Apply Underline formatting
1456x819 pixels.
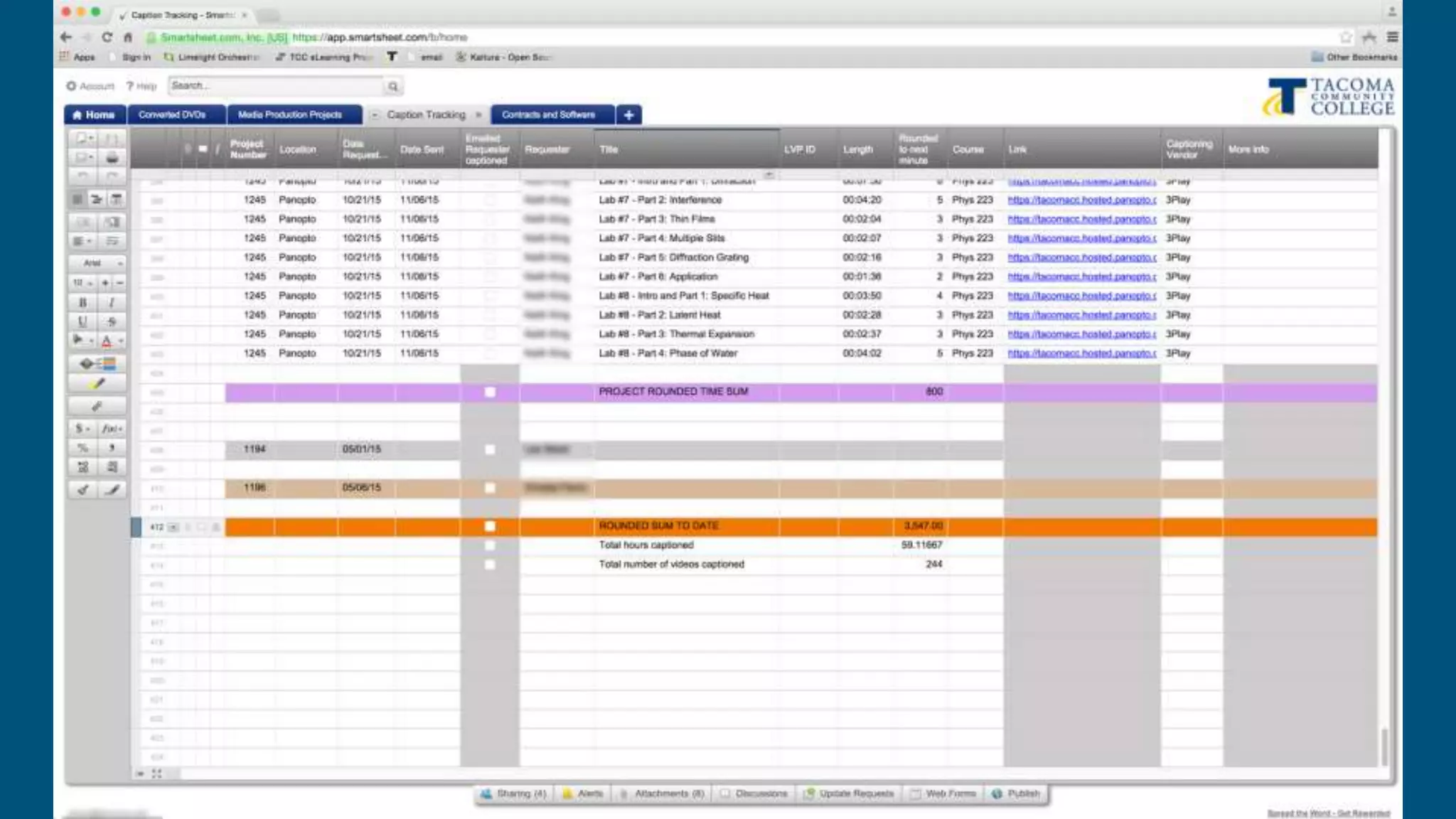82,321
